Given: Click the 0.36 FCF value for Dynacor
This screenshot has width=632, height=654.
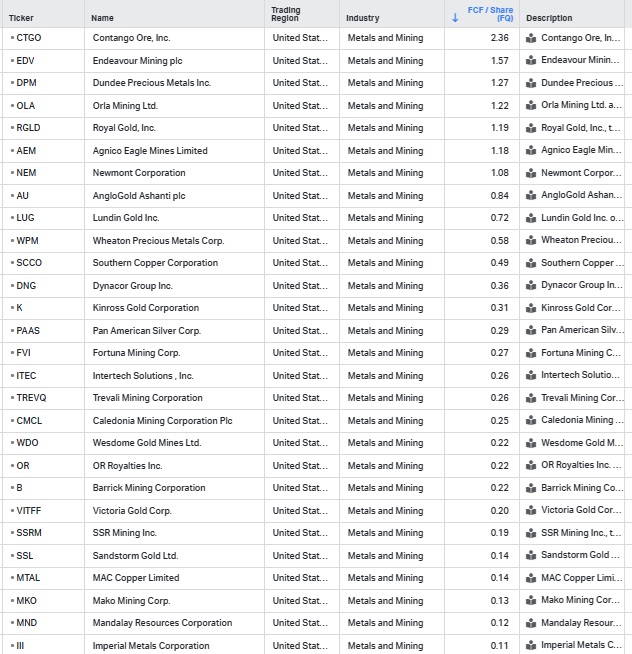Looking at the screenshot, I should pos(499,286).
